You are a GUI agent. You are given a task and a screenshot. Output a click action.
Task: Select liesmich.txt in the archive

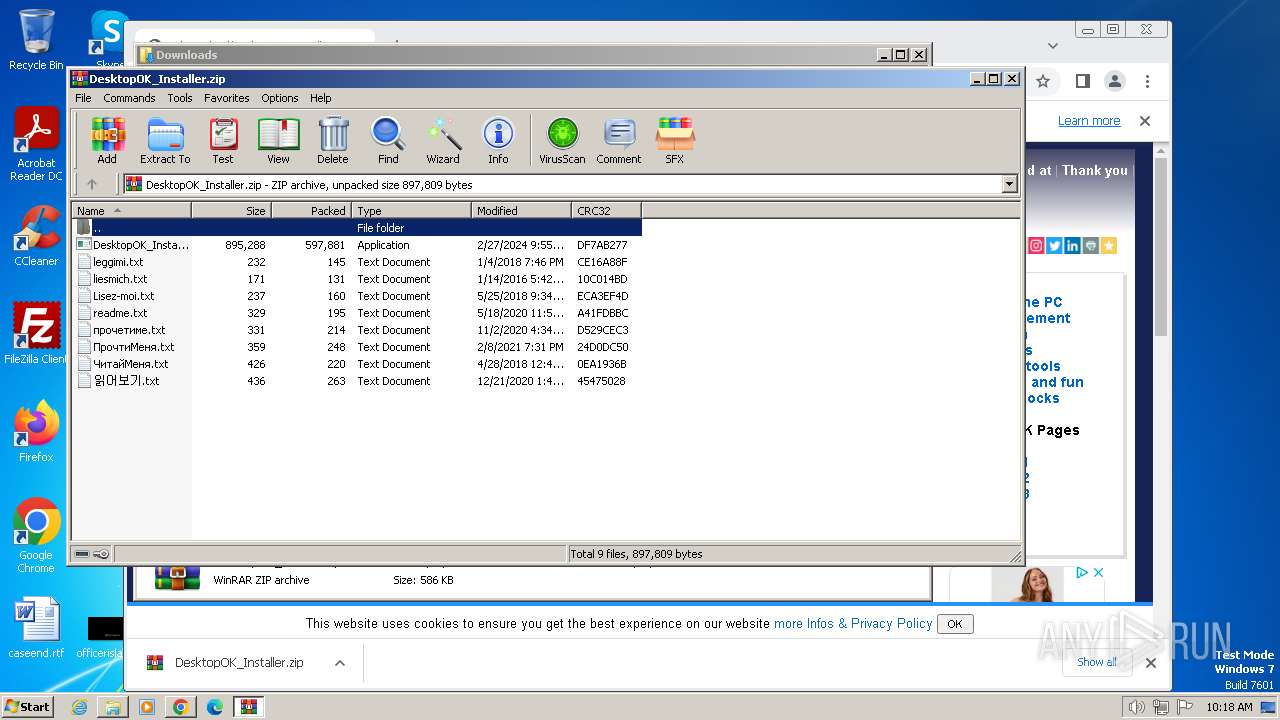click(x=357, y=279)
